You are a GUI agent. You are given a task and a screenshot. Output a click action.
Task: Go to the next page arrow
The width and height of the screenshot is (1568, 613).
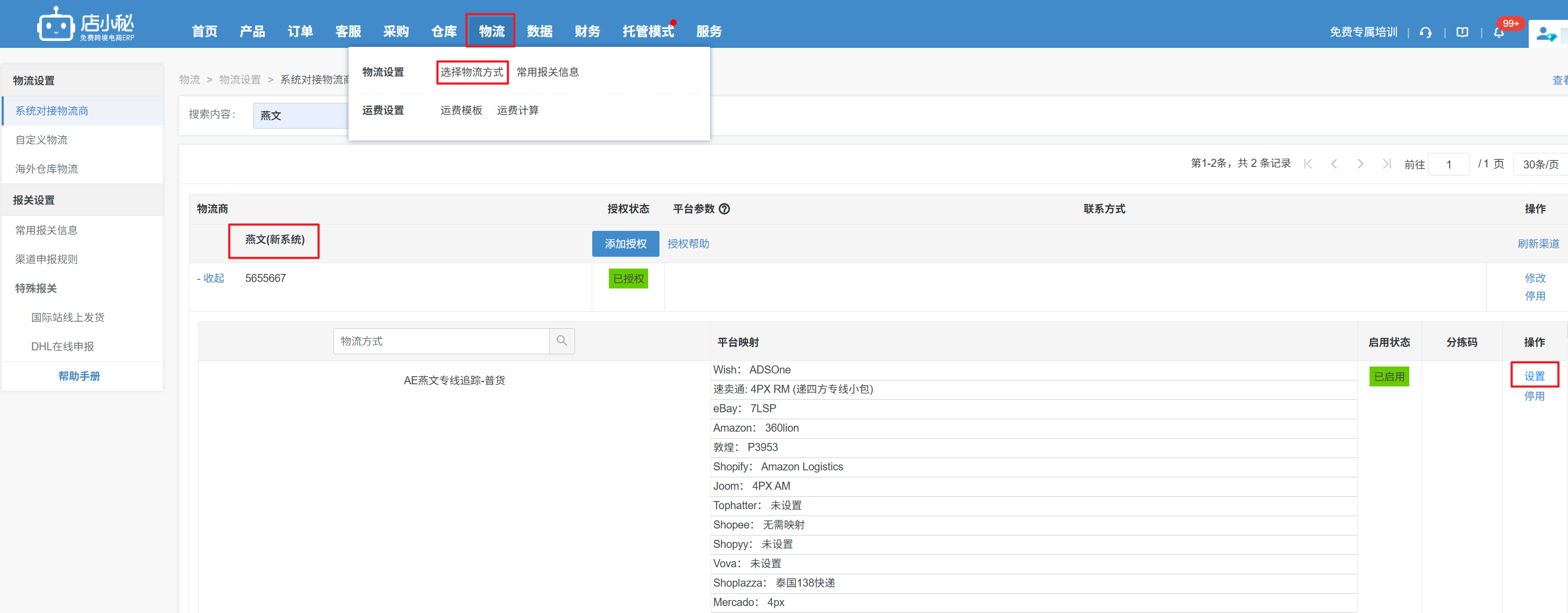[x=1360, y=164]
